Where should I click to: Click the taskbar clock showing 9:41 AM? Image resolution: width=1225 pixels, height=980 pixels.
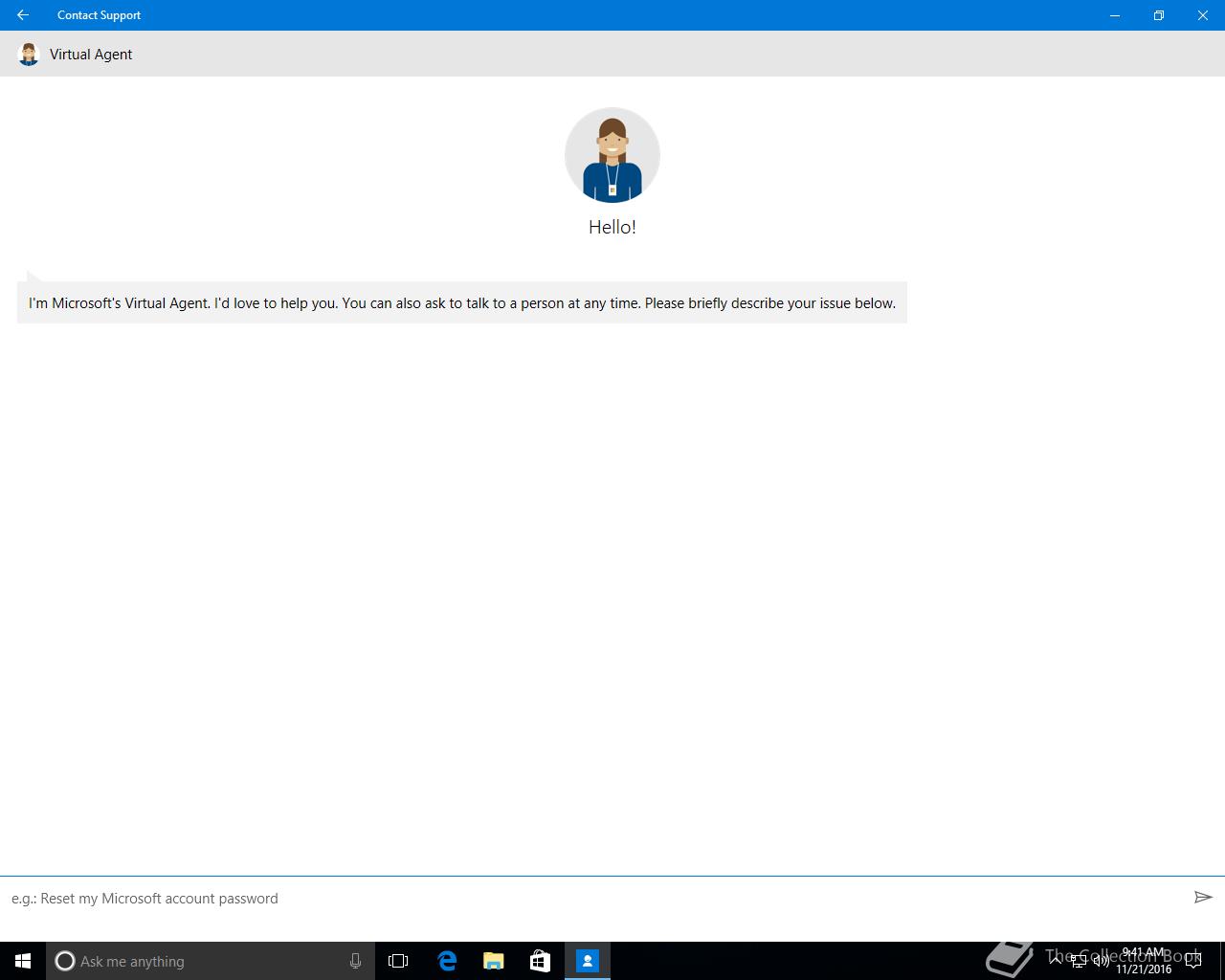pos(1144,961)
